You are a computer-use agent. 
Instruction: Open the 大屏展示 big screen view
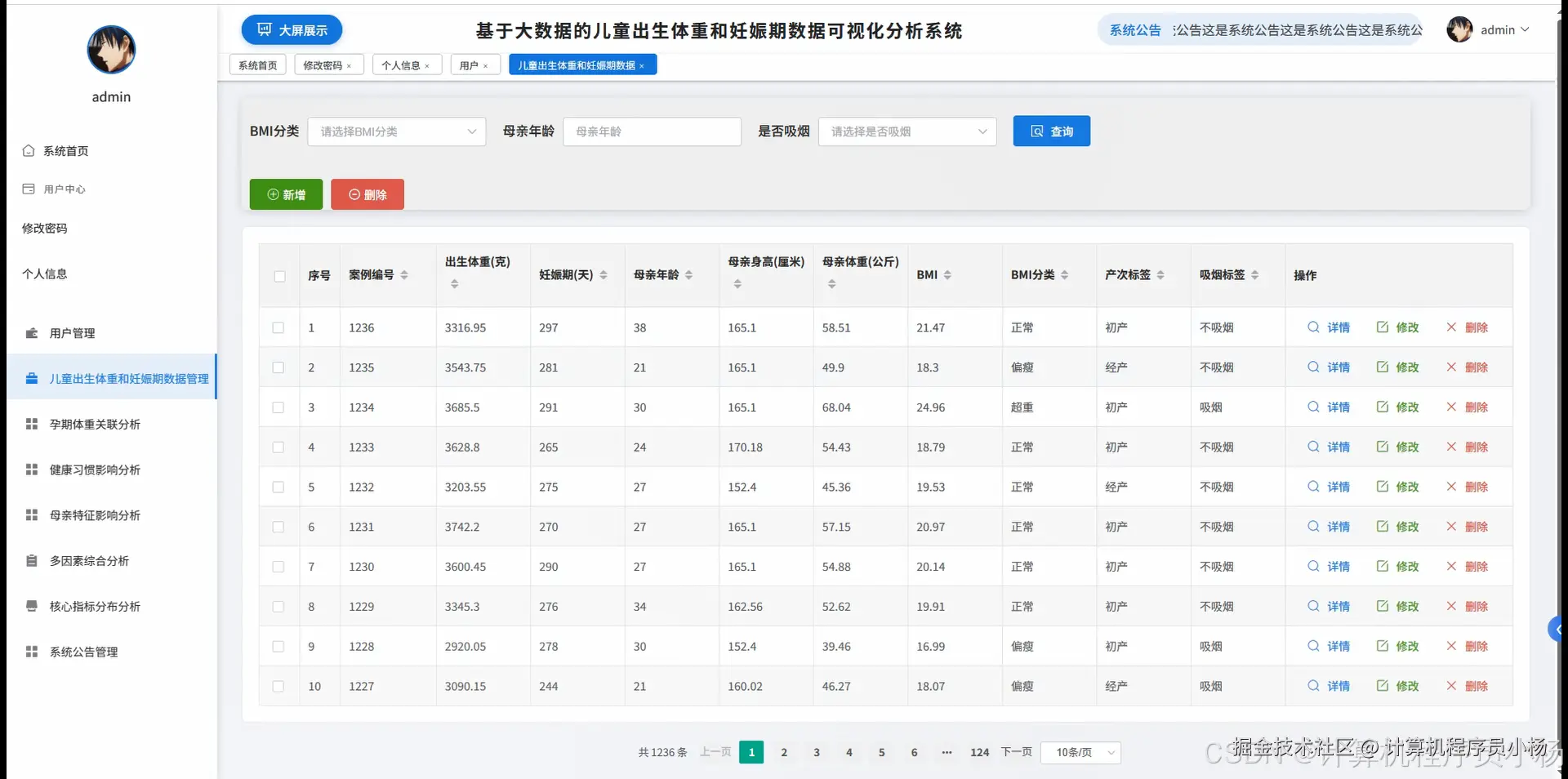coord(292,30)
